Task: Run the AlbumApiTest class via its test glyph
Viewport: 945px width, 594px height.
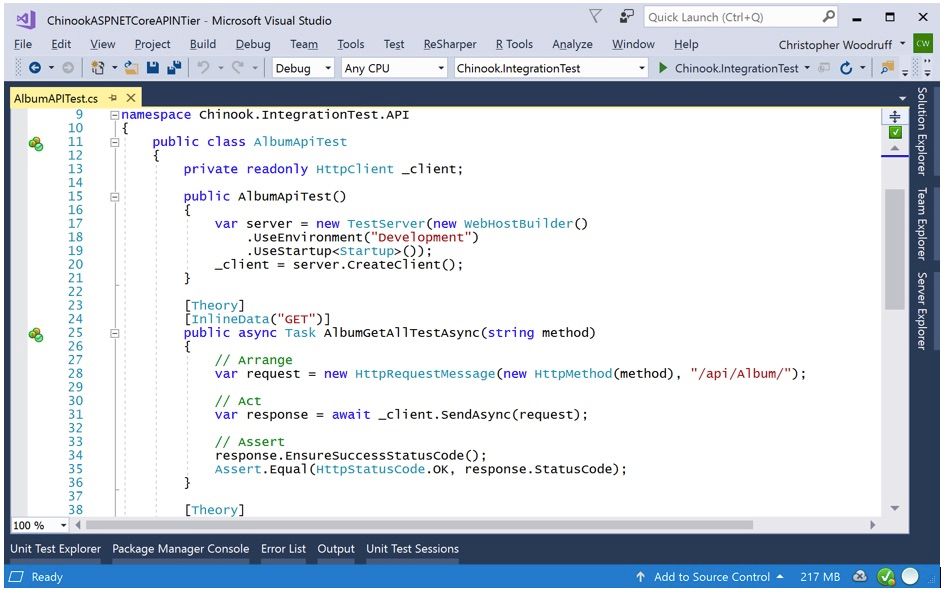Action: [36, 144]
